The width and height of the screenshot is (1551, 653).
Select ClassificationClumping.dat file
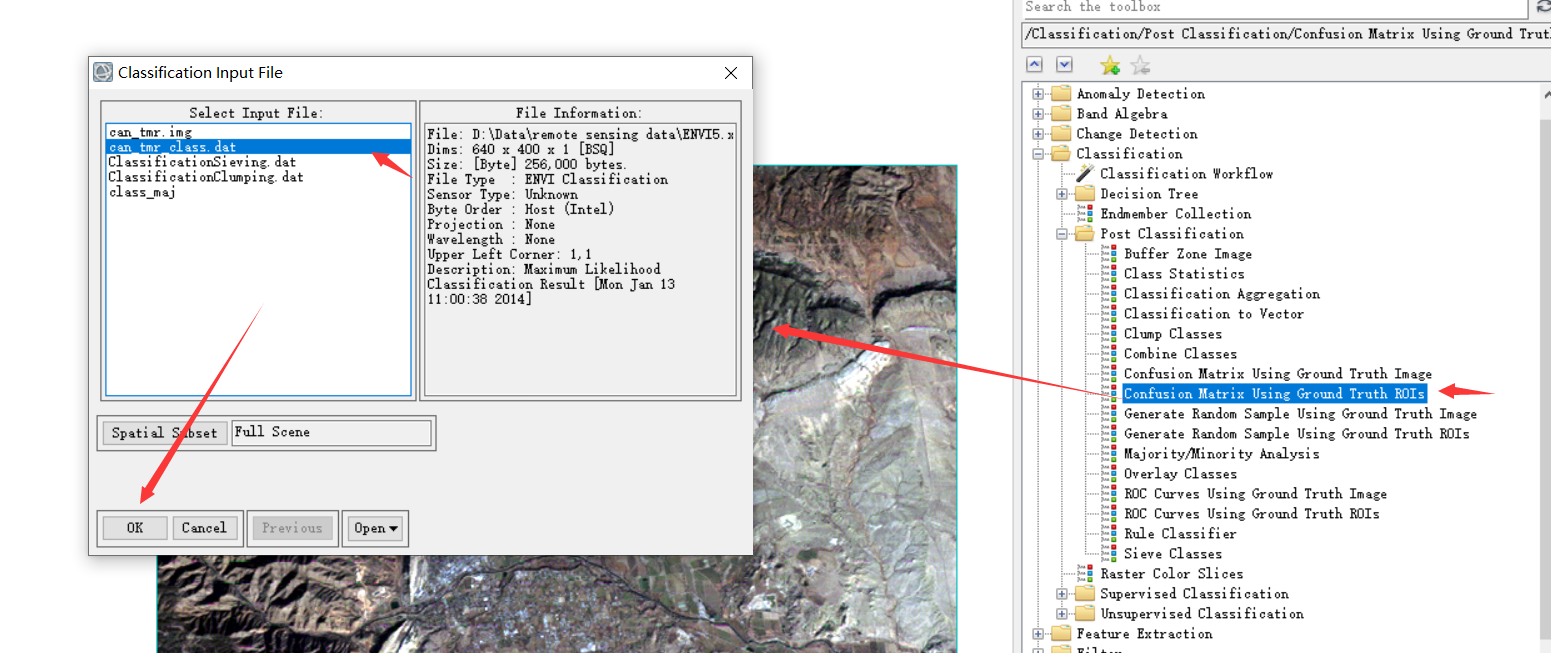(x=205, y=177)
